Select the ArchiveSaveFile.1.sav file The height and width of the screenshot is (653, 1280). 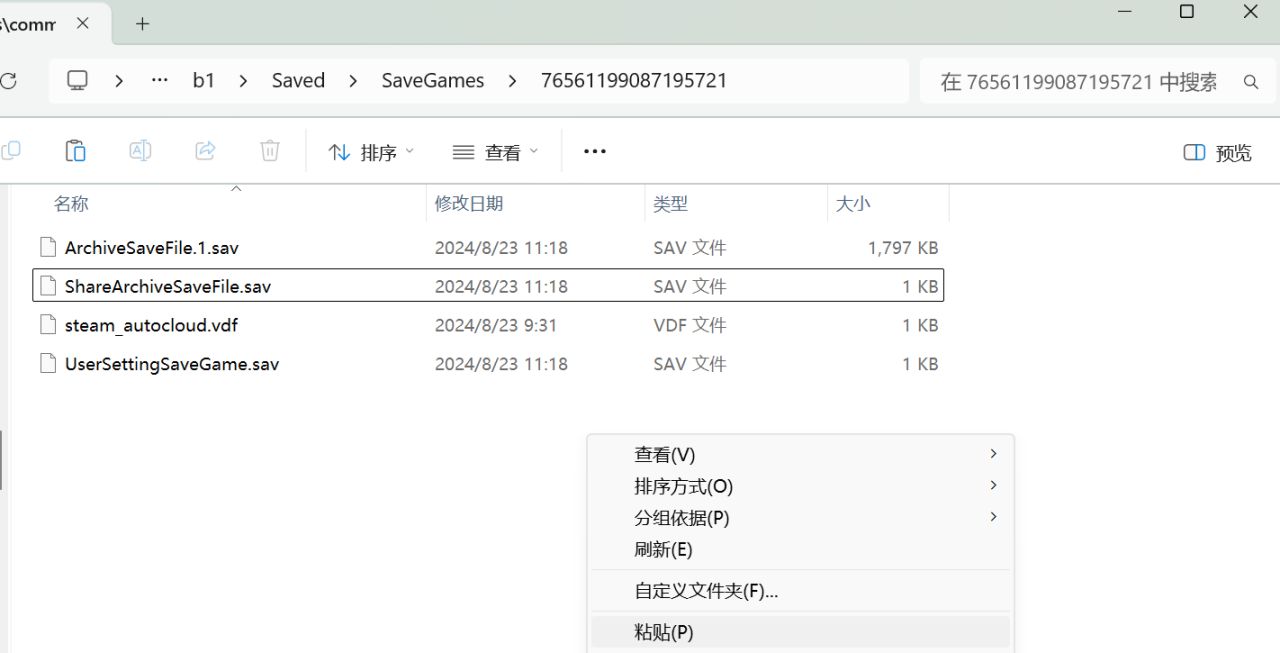[152, 248]
